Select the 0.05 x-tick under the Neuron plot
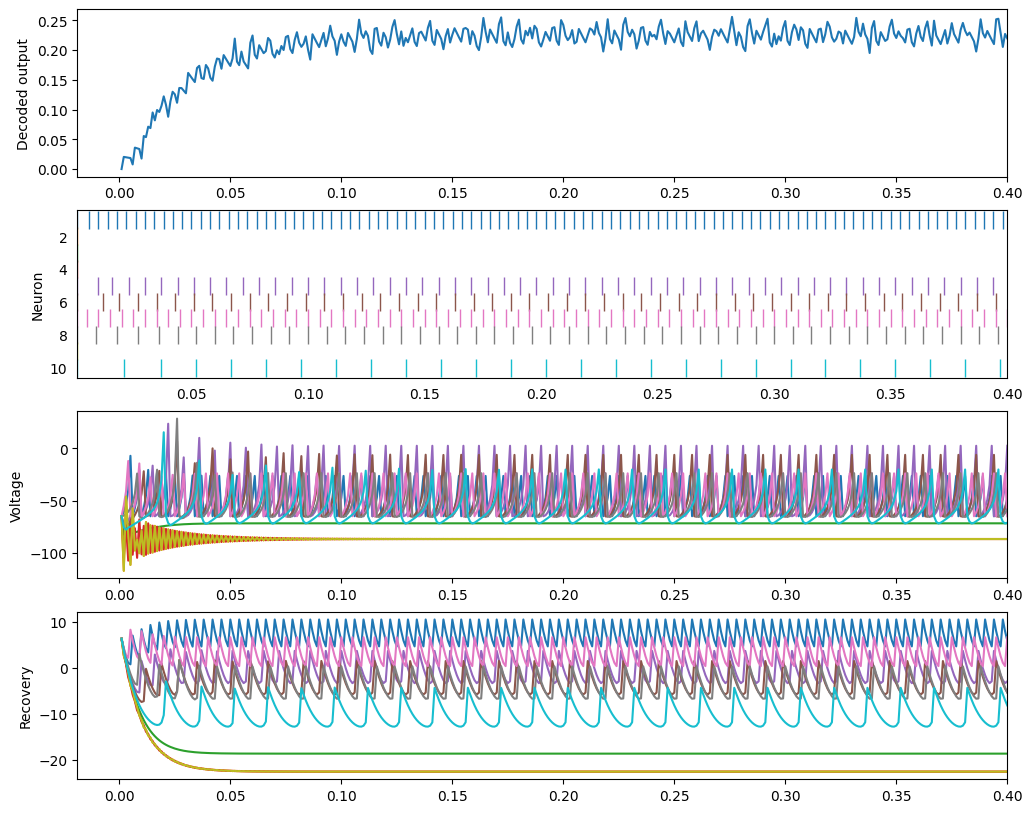The width and height of the screenshot is (1032, 813). point(192,394)
